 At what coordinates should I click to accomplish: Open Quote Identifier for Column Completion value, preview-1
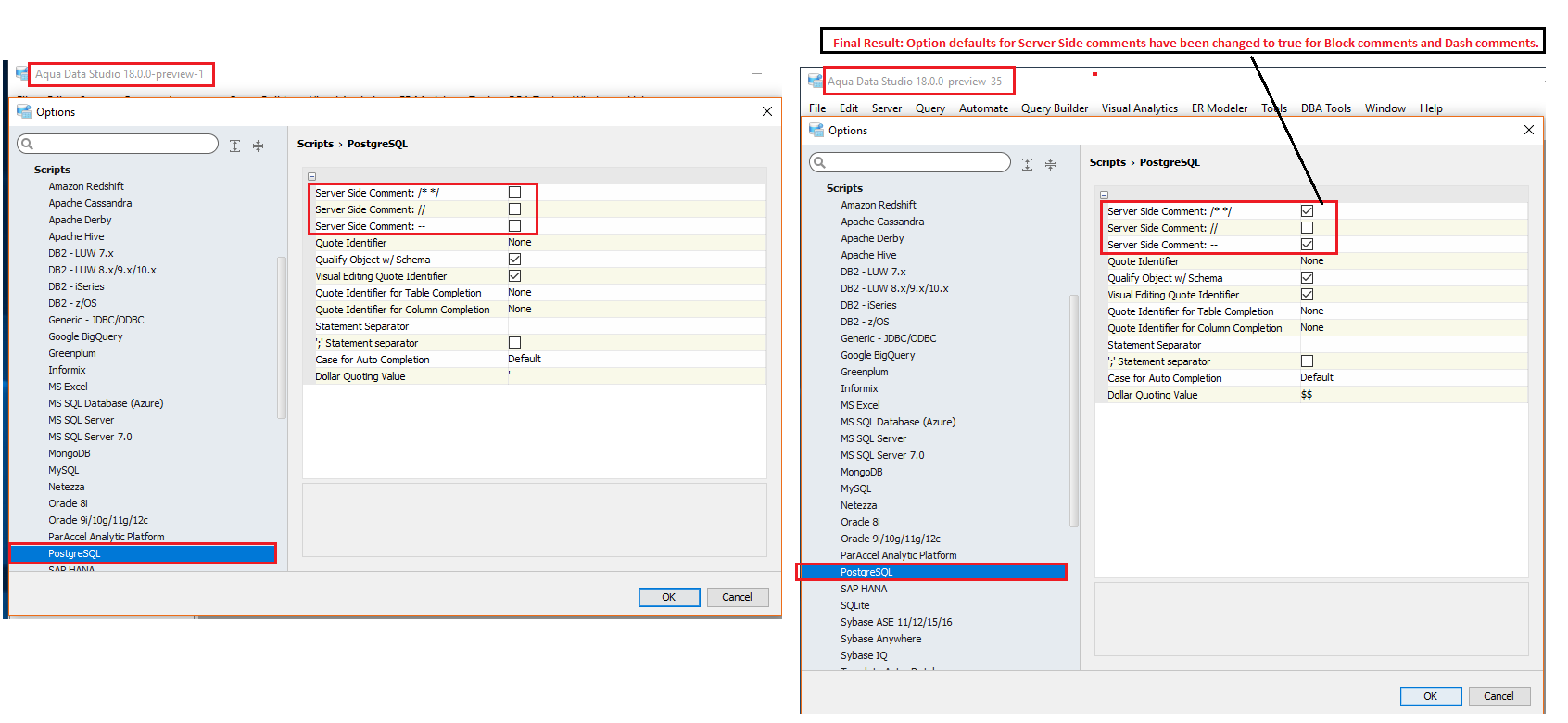click(x=637, y=310)
